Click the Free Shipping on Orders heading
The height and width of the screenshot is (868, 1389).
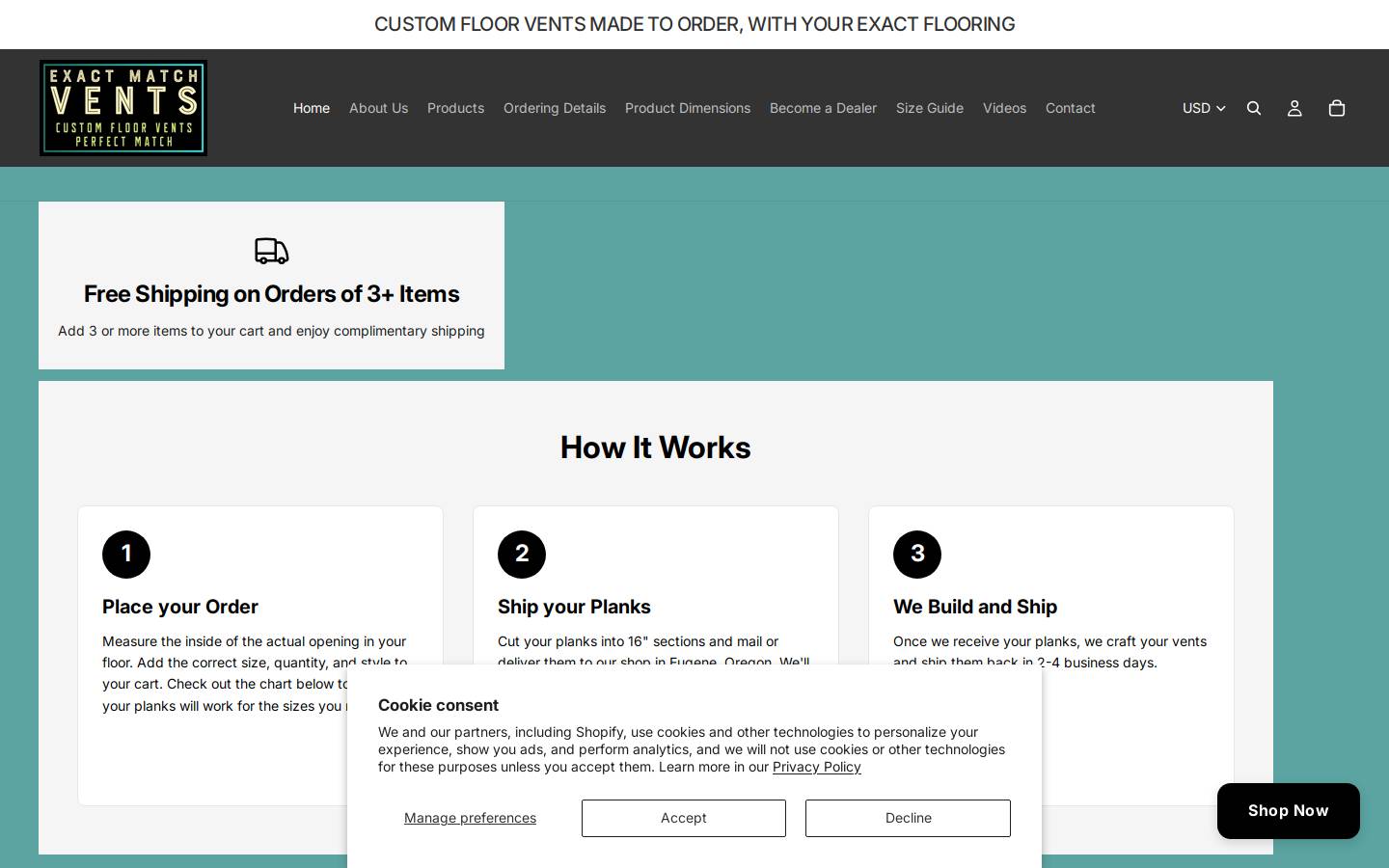(x=271, y=294)
